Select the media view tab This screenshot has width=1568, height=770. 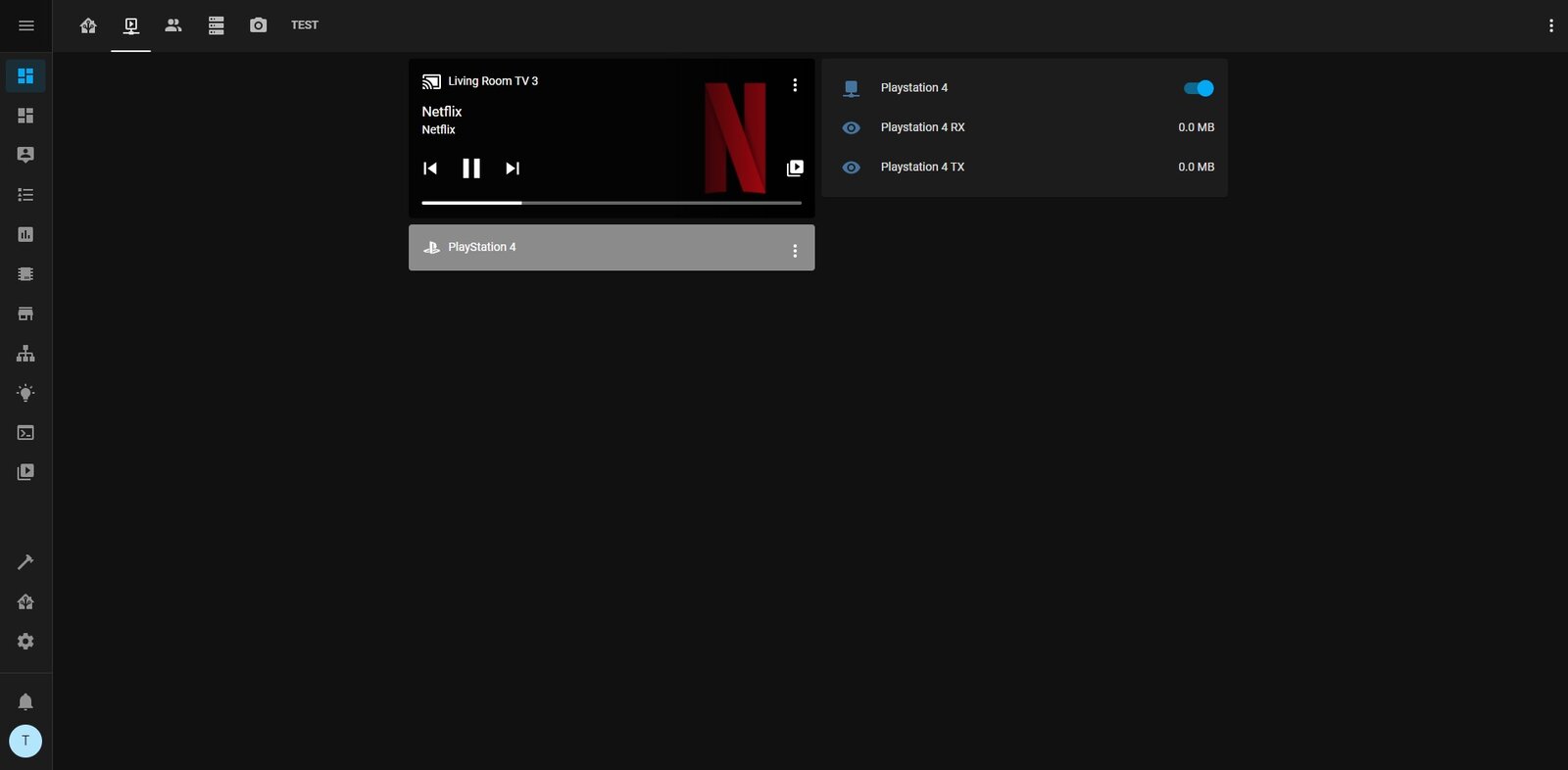click(130, 25)
